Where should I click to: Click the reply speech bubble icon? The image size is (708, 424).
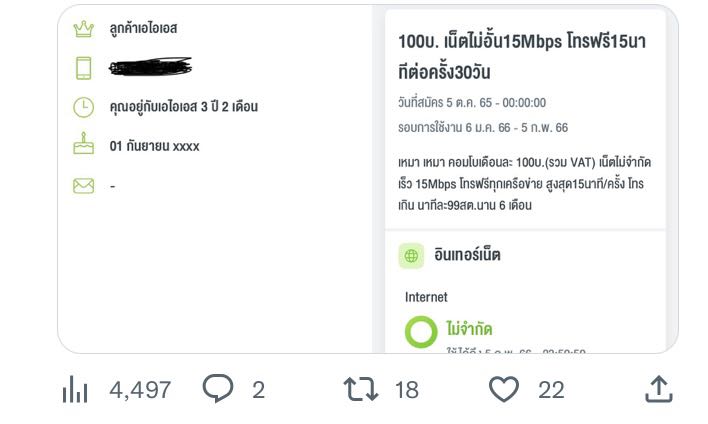tap(217, 389)
